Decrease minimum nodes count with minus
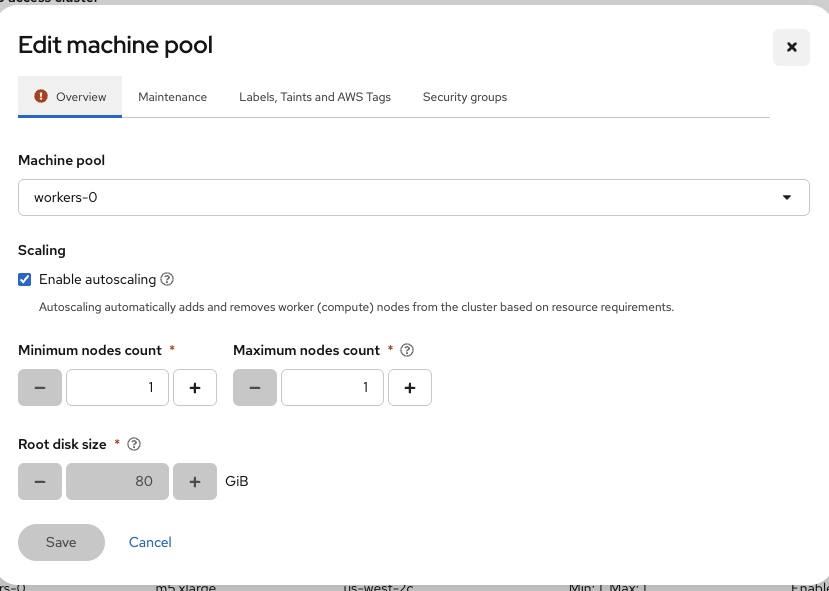Image resolution: width=829 pixels, height=591 pixels. 40,387
